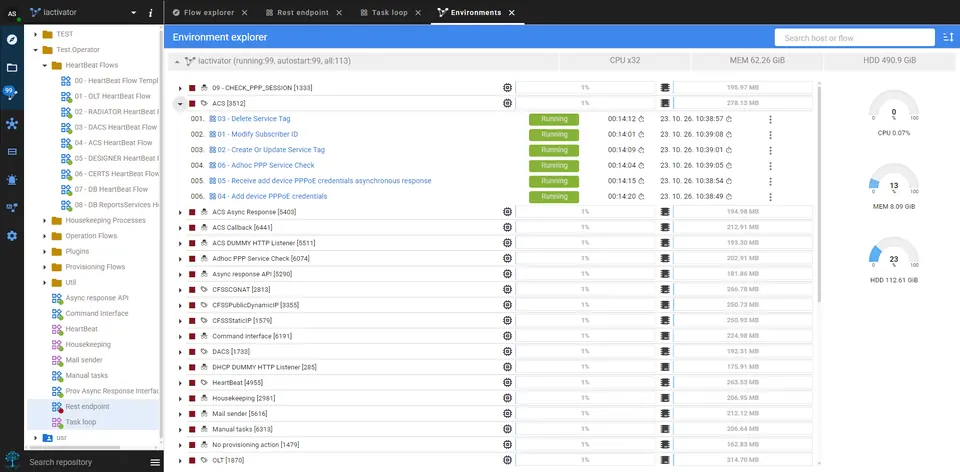This screenshot has height=472, width=960.
Task: Click the CPU chip icon for 09 - CHECK_PPP_SESSION
Action: [507, 88]
